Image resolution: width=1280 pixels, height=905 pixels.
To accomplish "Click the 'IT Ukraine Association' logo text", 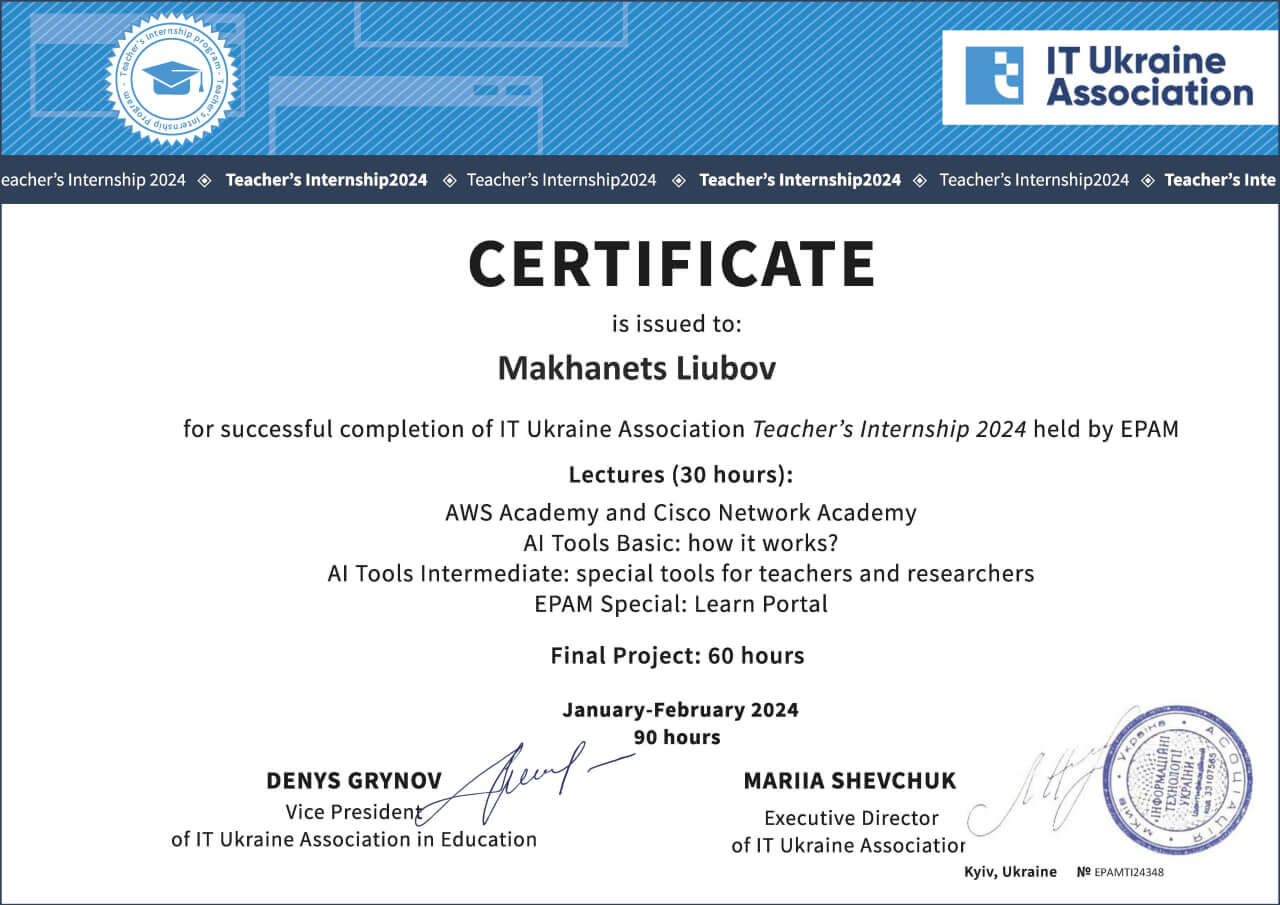I will [1149, 76].
